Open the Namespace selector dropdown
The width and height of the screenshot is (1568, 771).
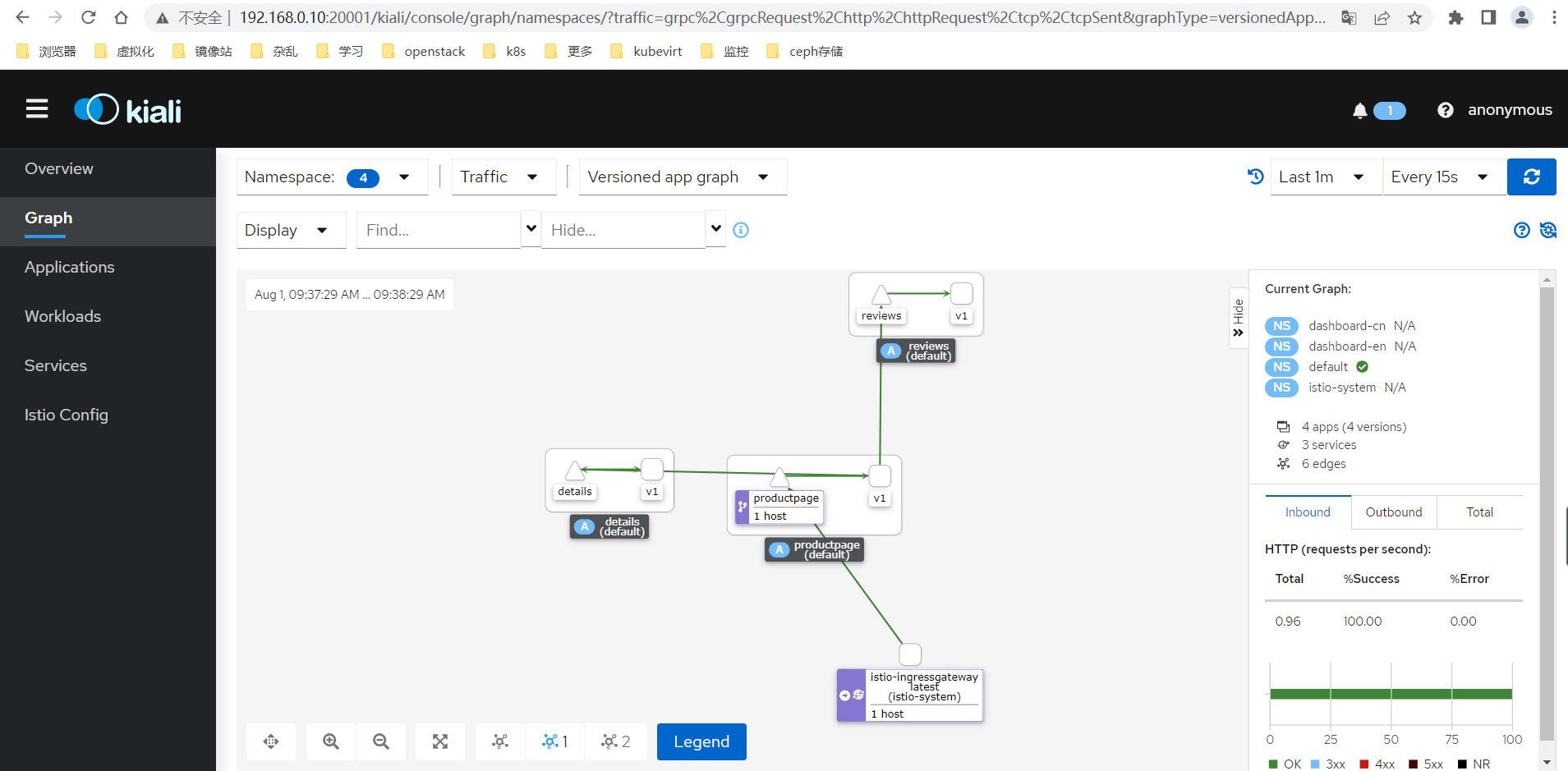click(x=333, y=177)
